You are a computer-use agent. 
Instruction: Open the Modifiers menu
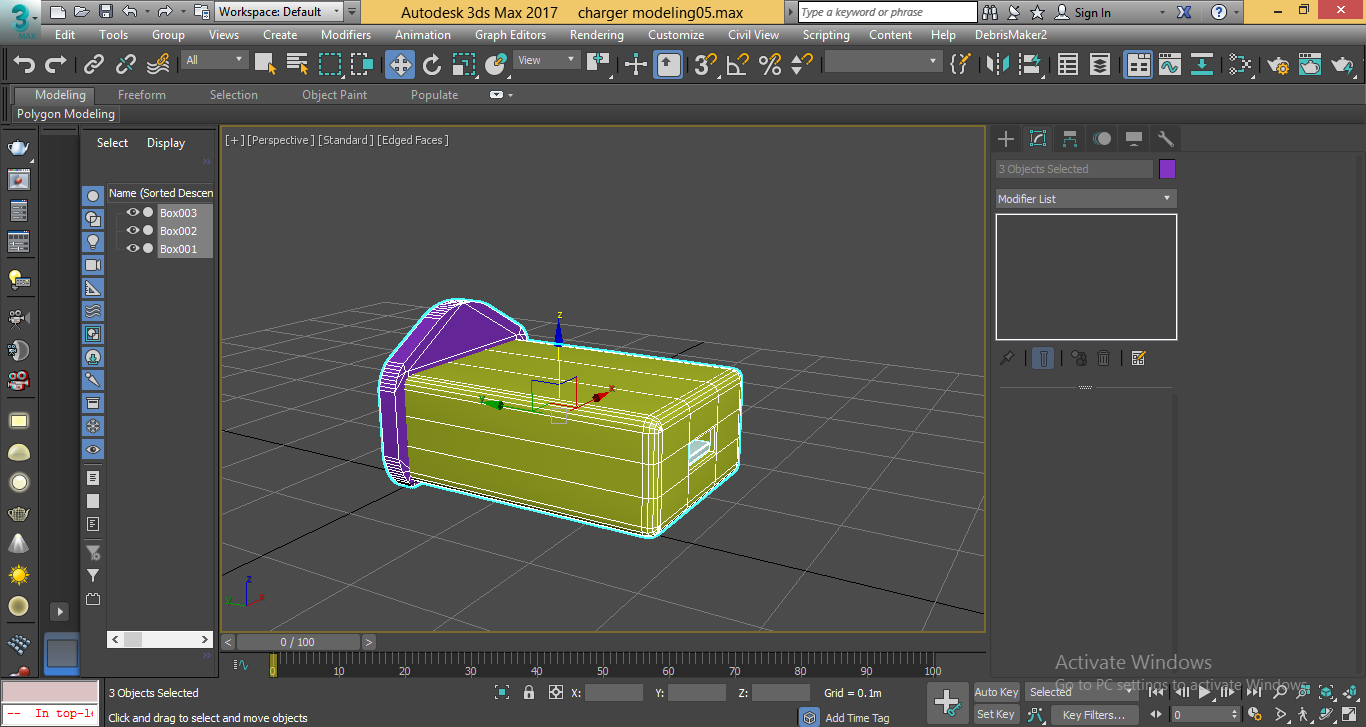click(x=346, y=35)
